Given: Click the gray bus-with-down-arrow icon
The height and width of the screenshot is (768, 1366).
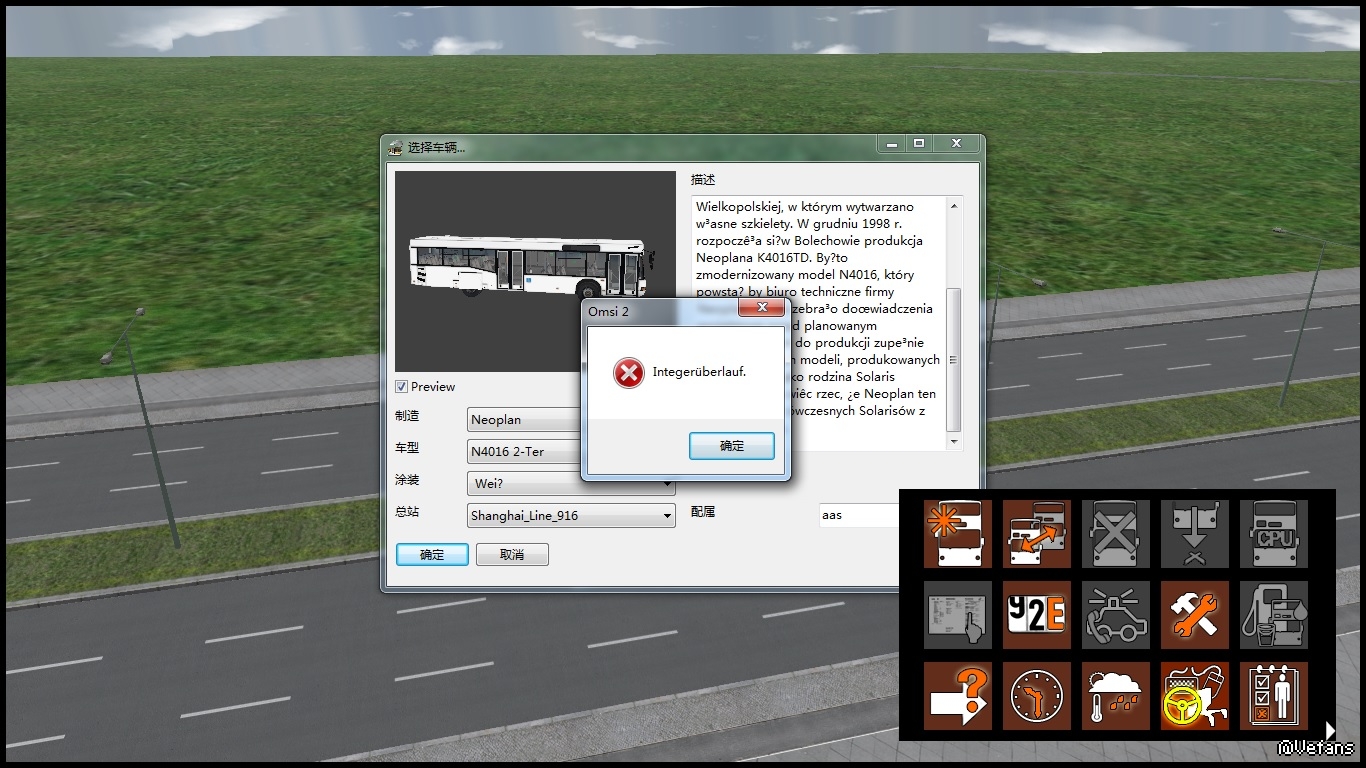Looking at the screenshot, I should pyautogui.click(x=1195, y=534).
